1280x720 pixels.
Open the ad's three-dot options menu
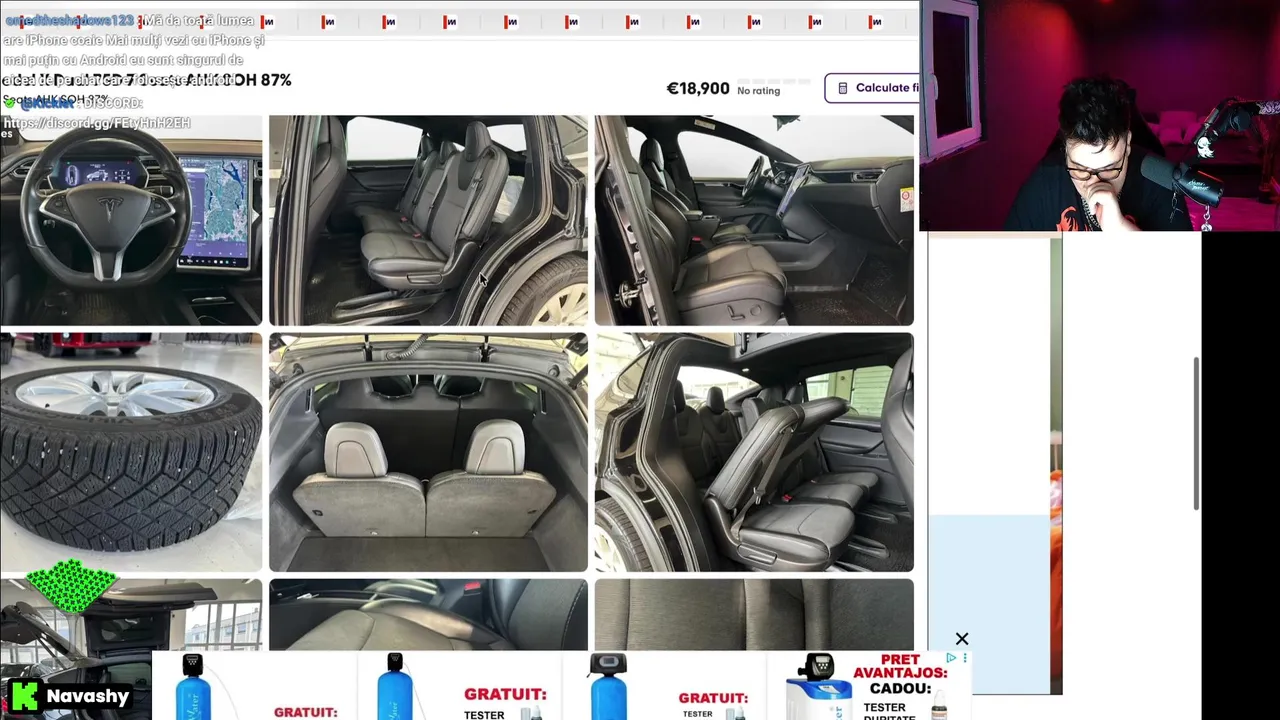[964, 658]
